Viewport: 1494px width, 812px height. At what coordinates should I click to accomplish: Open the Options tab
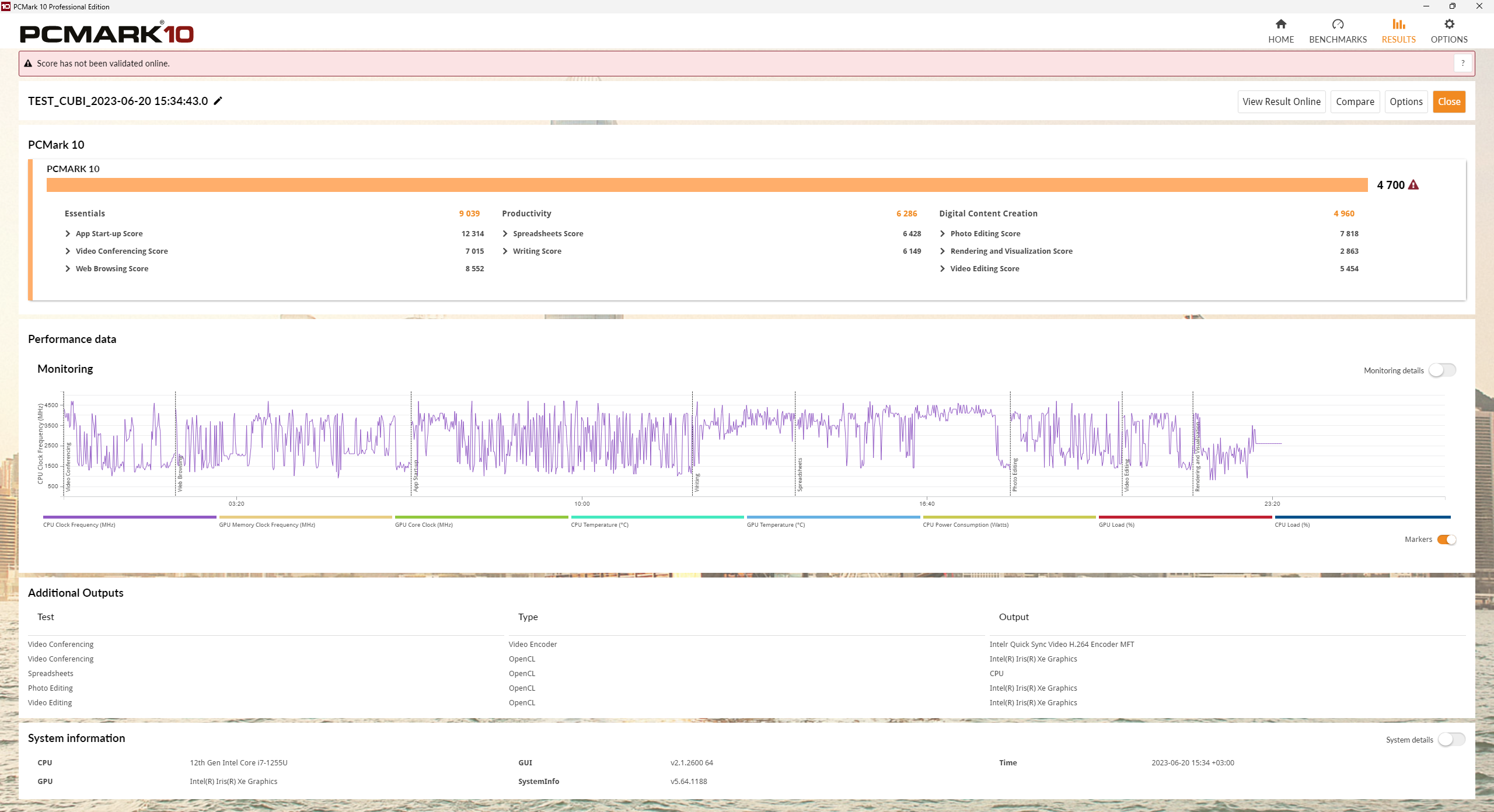coord(1449,31)
